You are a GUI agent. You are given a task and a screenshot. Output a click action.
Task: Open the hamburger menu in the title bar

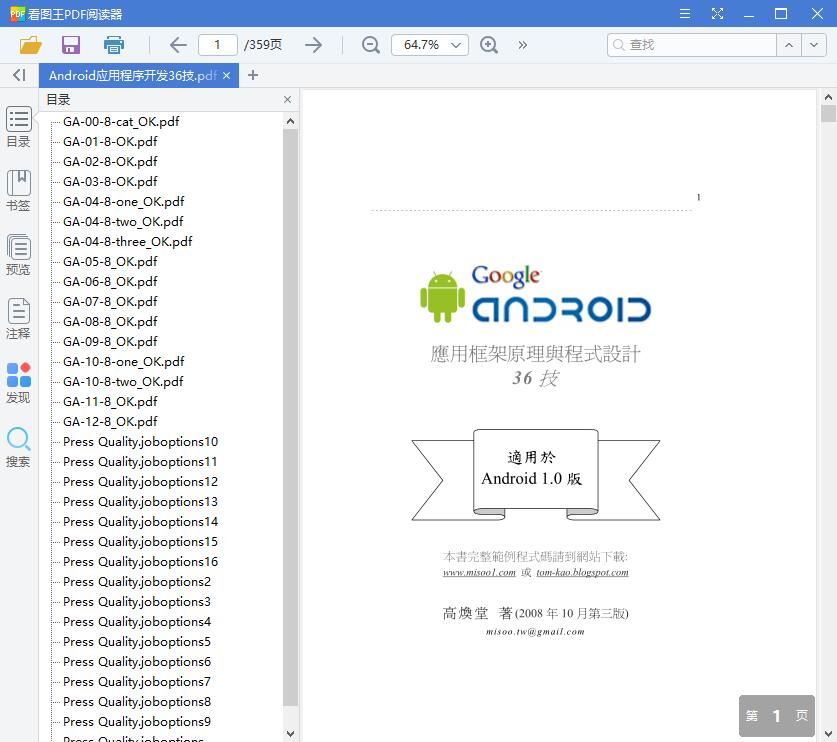pos(684,13)
